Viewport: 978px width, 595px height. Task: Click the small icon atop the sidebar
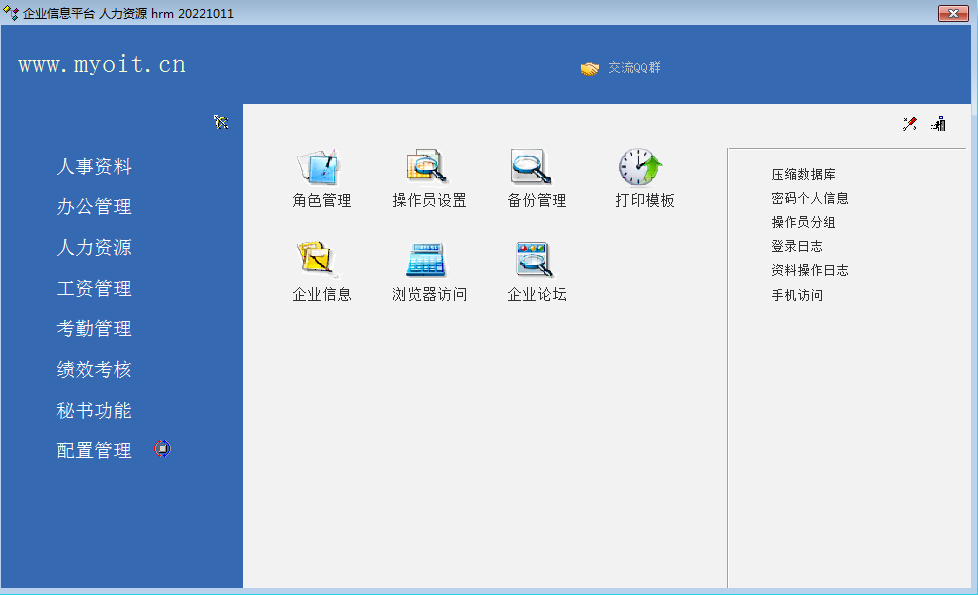221,122
